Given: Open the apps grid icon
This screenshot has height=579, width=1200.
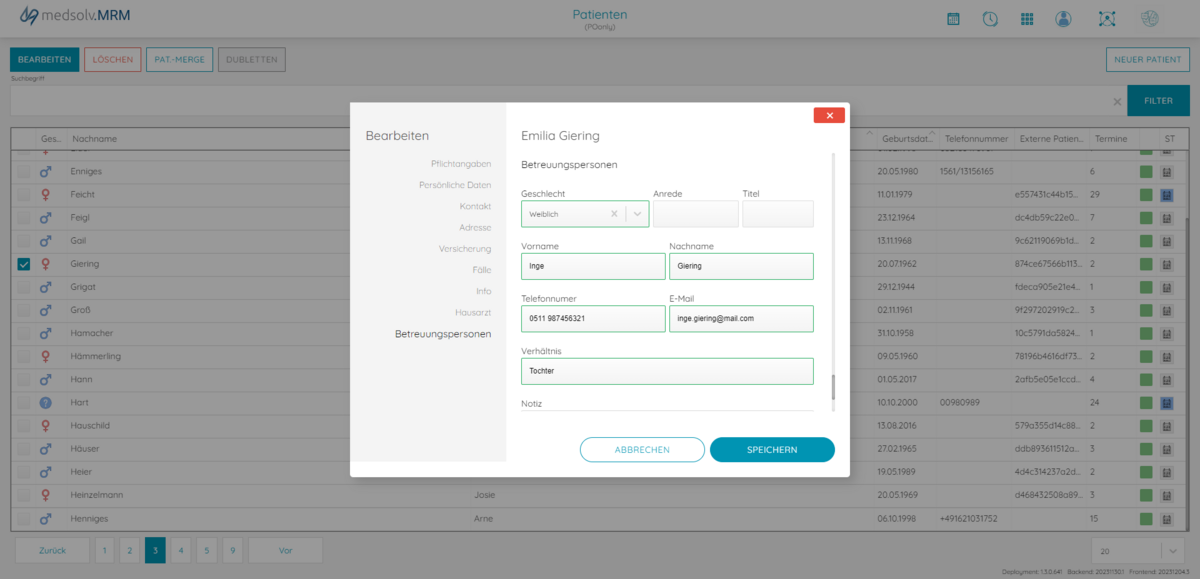Looking at the screenshot, I should [x=1027, y=19].
